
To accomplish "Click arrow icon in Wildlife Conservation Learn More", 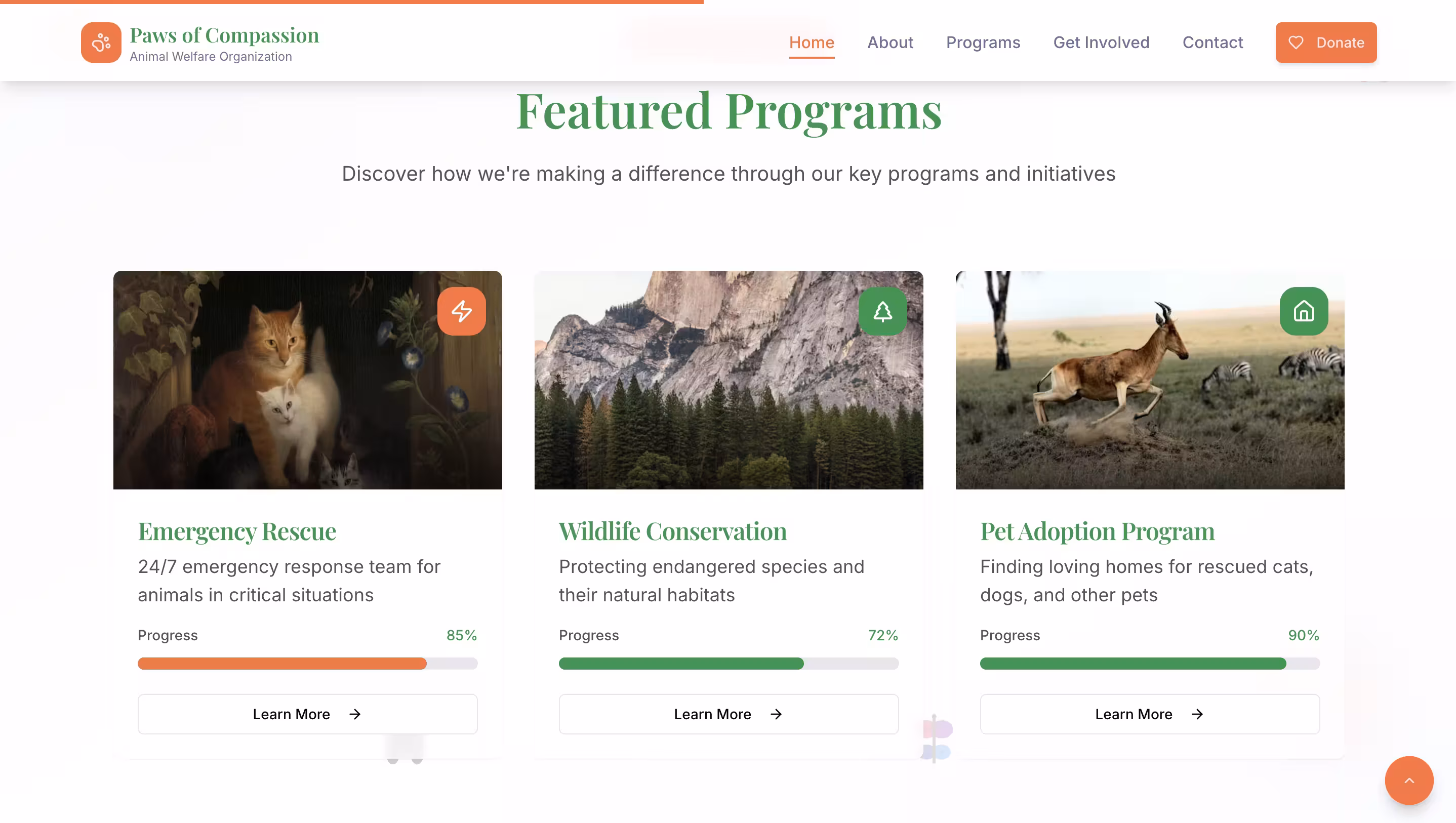I will [776, 714].
